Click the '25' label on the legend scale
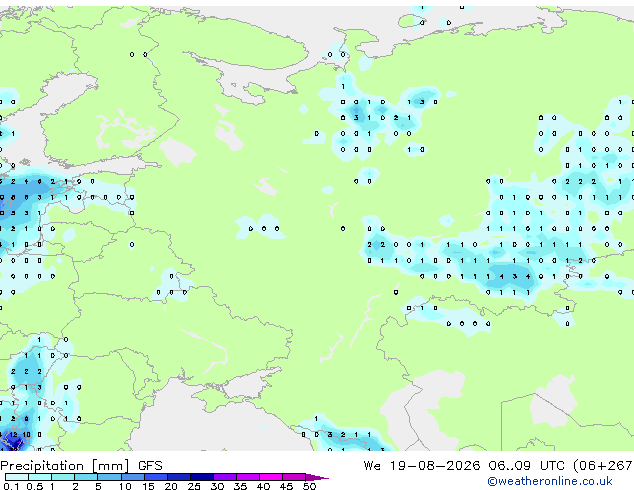Image resolution: width=634 pixels, height=490 pixels. coord(194,486)
